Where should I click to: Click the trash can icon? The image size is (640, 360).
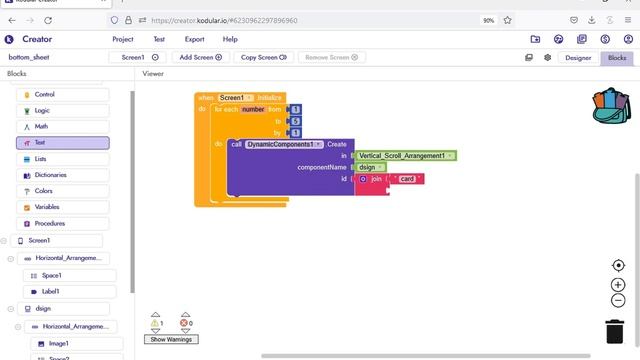pos(615,331)
